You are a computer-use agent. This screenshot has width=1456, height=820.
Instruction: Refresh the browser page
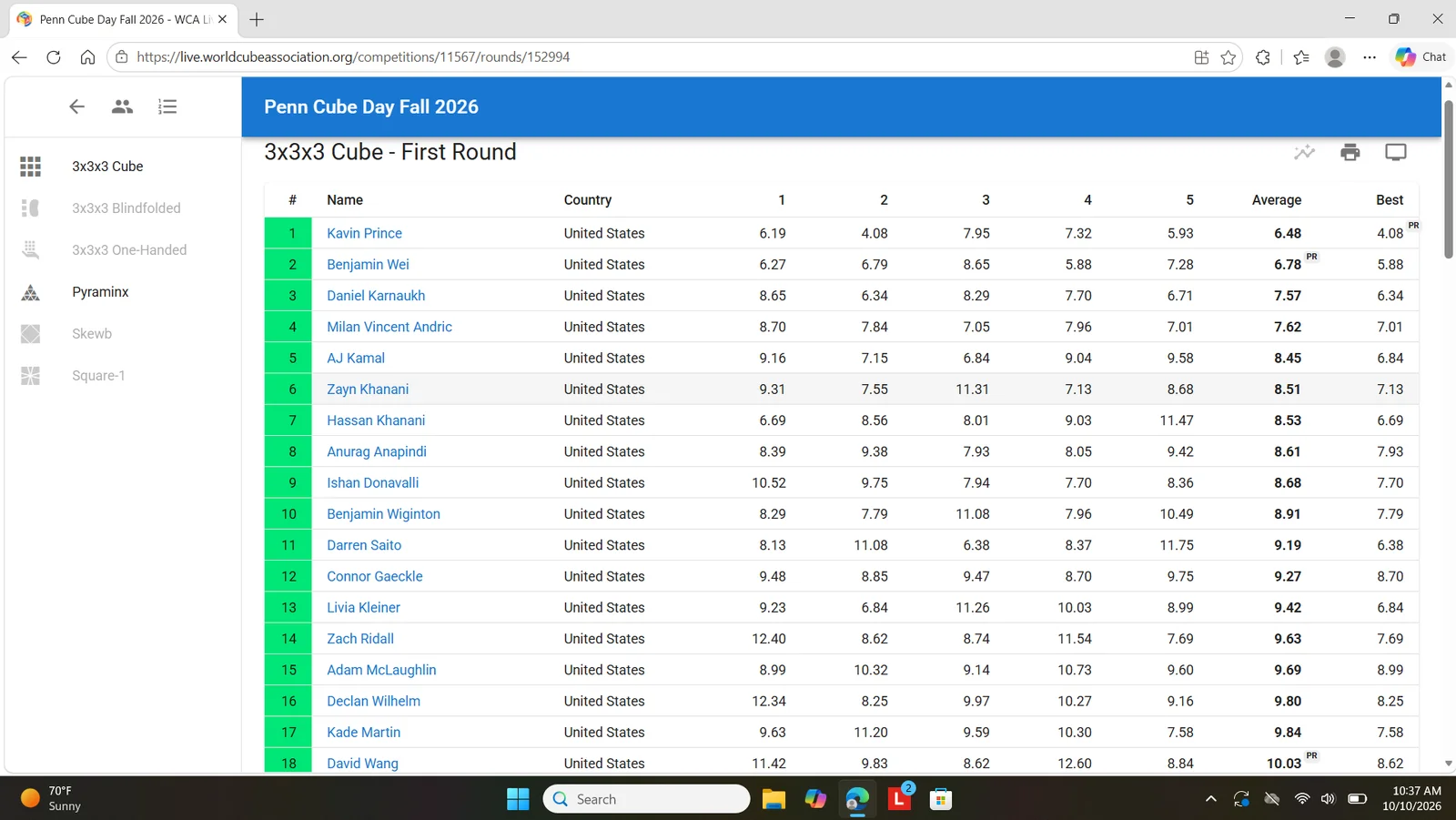click(x=54, y=57)
